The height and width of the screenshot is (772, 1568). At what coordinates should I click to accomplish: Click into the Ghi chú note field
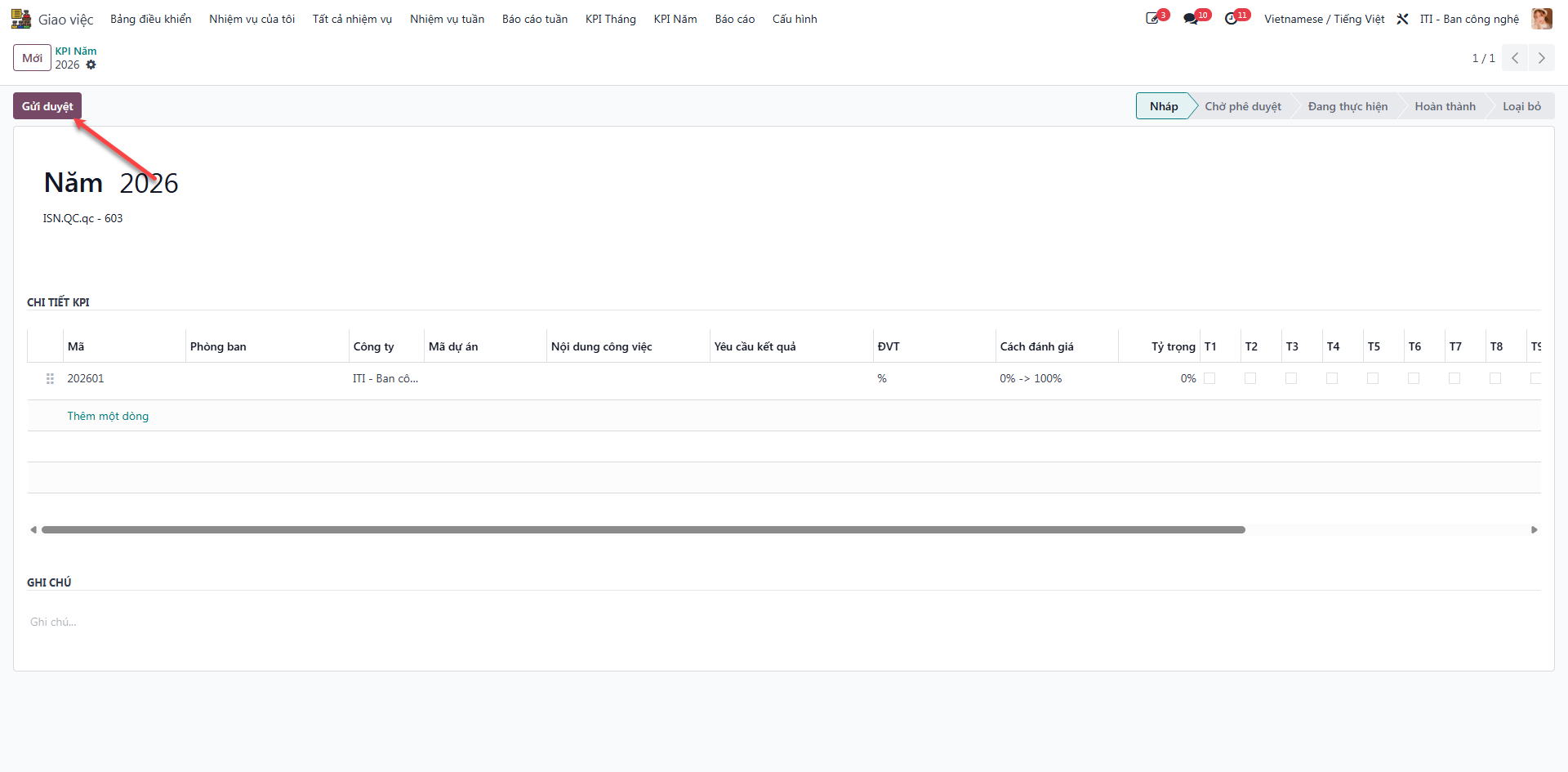784,623
